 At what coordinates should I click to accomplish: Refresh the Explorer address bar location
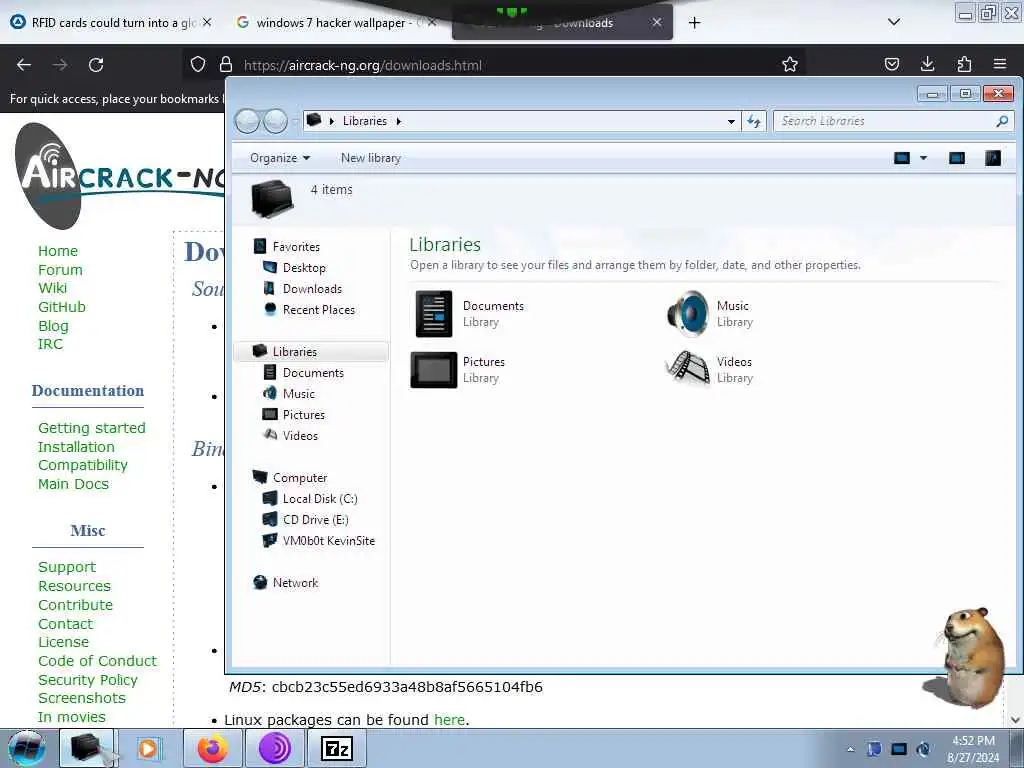[754, 121]
